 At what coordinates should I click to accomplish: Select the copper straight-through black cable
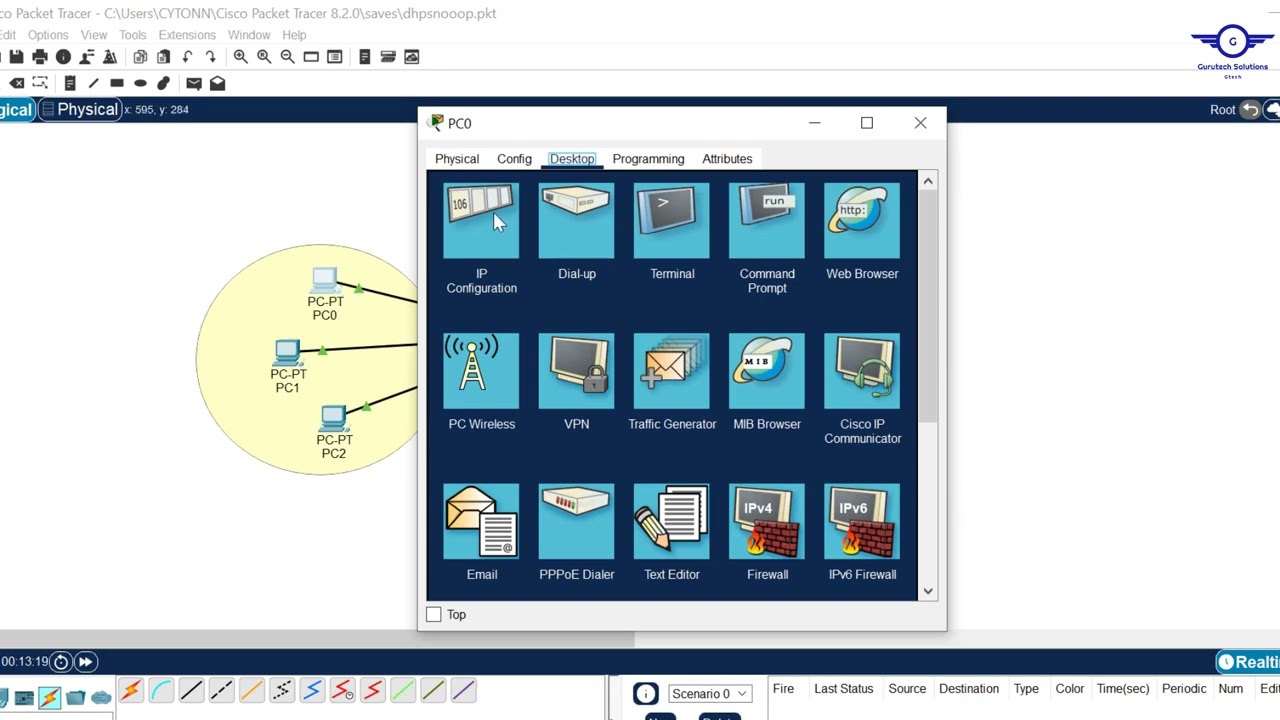pyautogui.click(x=191, y=691)
